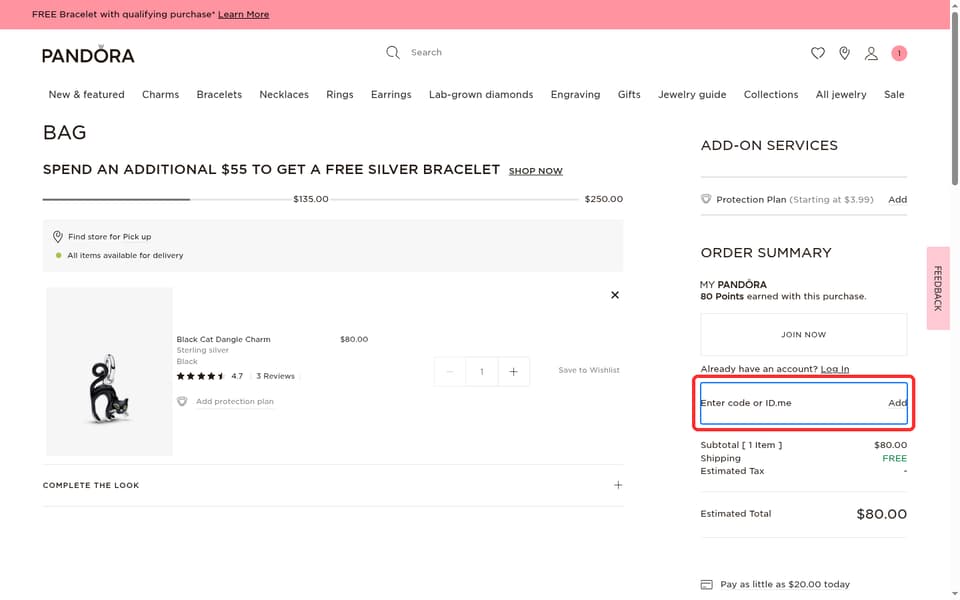
Task: Open the Jewelry guide menu
Action: pos(692,94)
